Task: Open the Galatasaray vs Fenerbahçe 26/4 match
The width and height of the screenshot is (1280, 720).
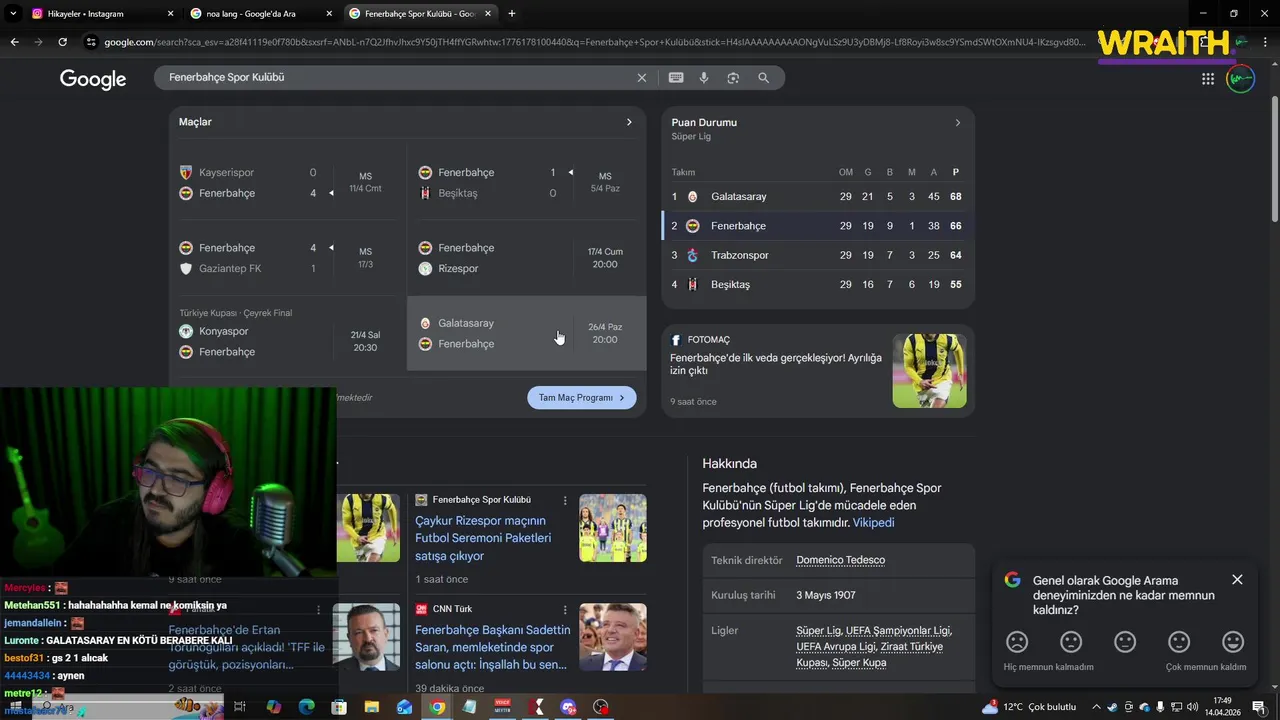Action: (526, 333)
